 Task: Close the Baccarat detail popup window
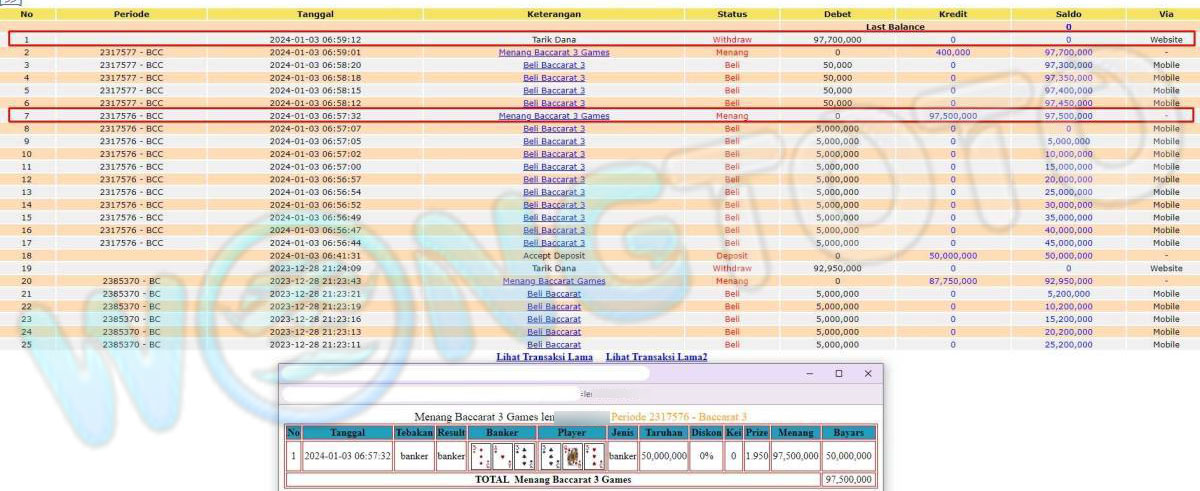[x=867, y=373]
